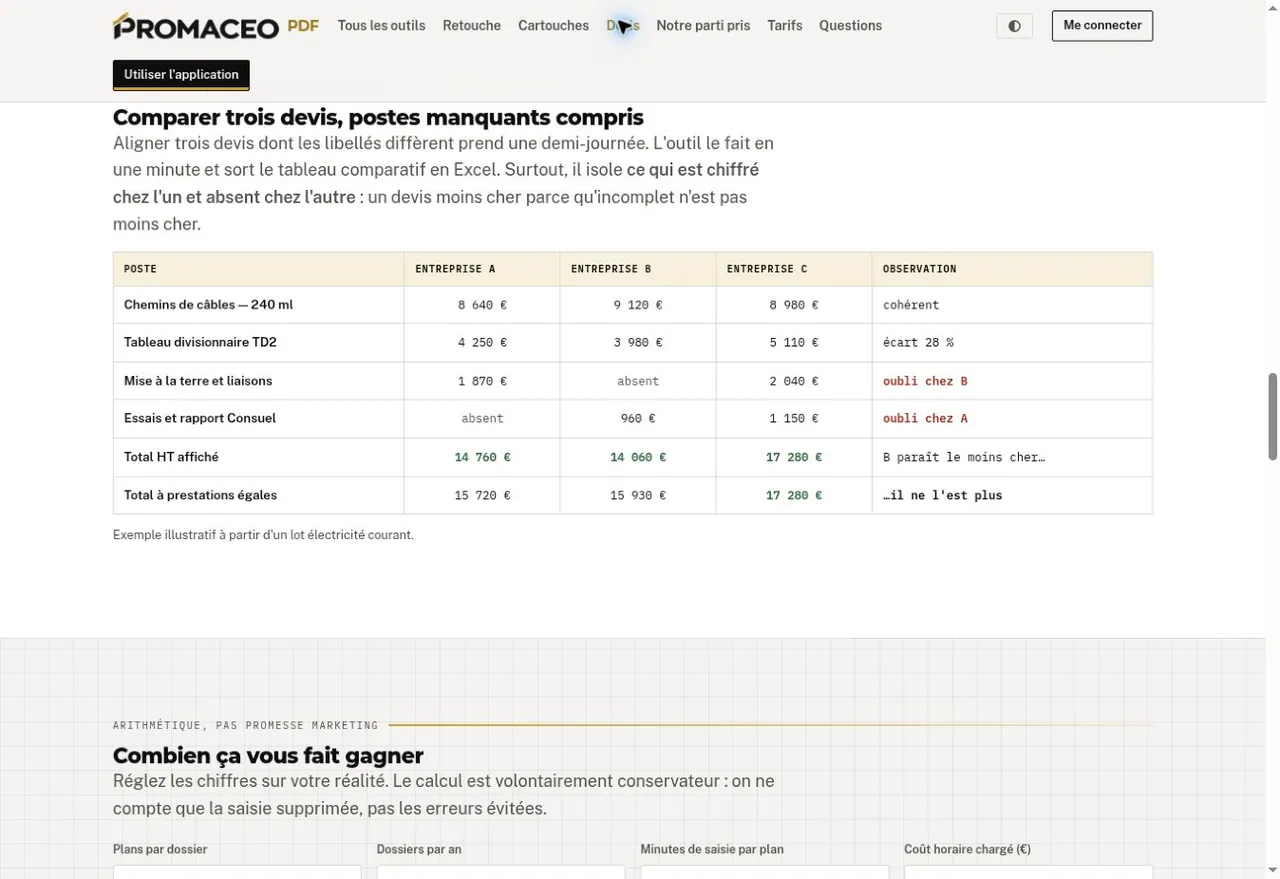1280x879 pixels.
Task: Click the 15 930 € cell
Action: (x=638, y=495)
